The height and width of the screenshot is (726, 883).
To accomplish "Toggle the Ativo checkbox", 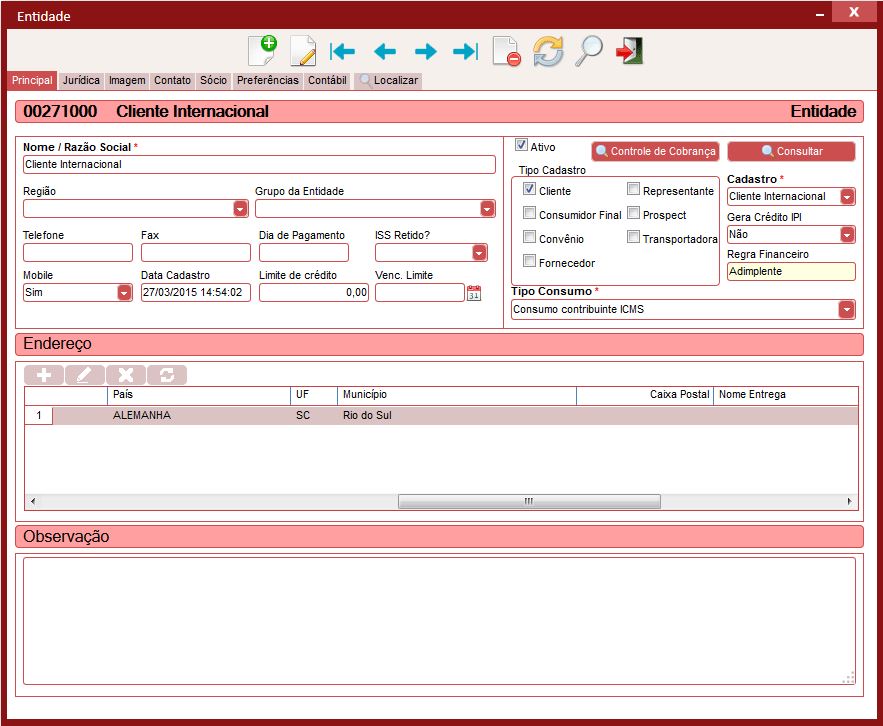I will [521, 145].
